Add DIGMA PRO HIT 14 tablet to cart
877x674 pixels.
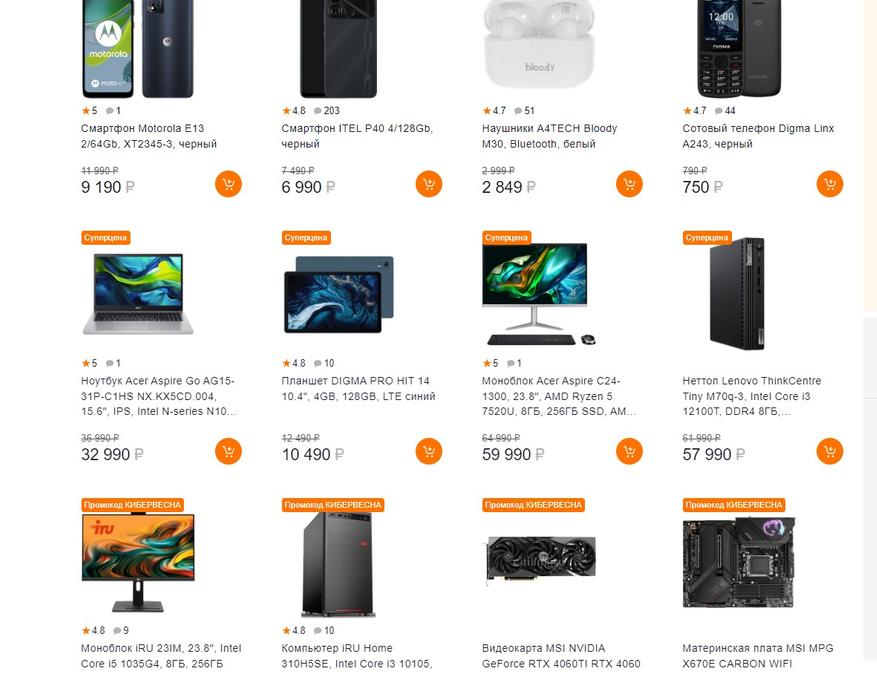point(429,451)
